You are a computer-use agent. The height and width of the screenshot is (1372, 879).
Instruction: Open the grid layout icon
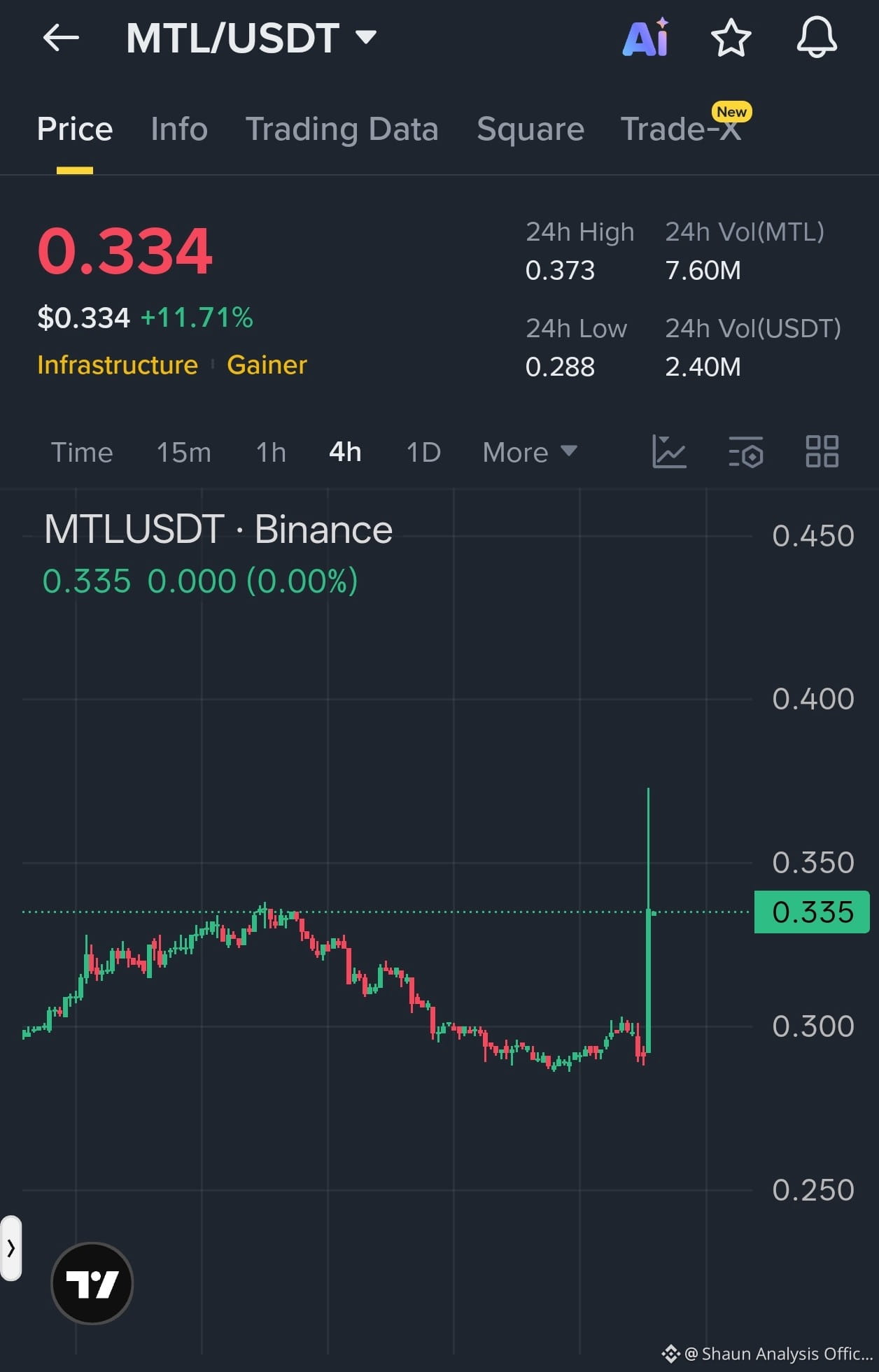coord(822,451)
